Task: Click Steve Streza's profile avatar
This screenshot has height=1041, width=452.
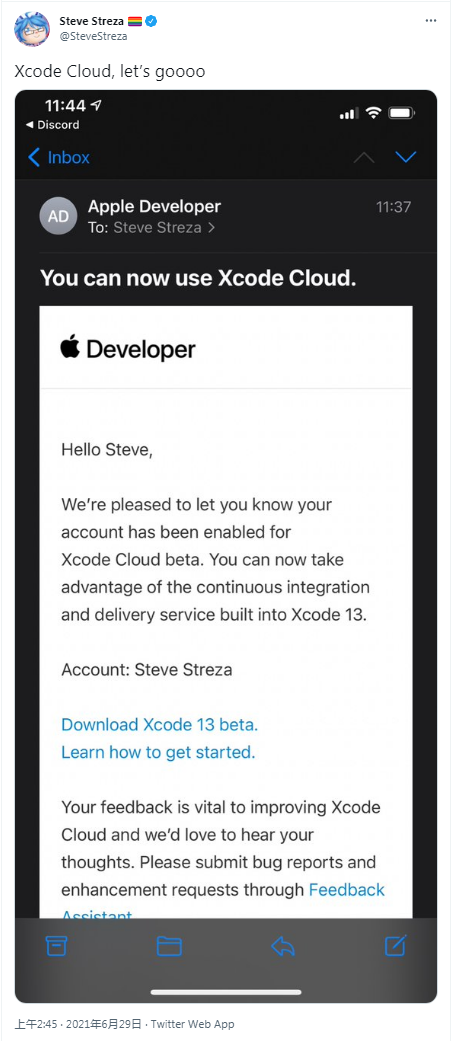Action: [x=32, y=29]
